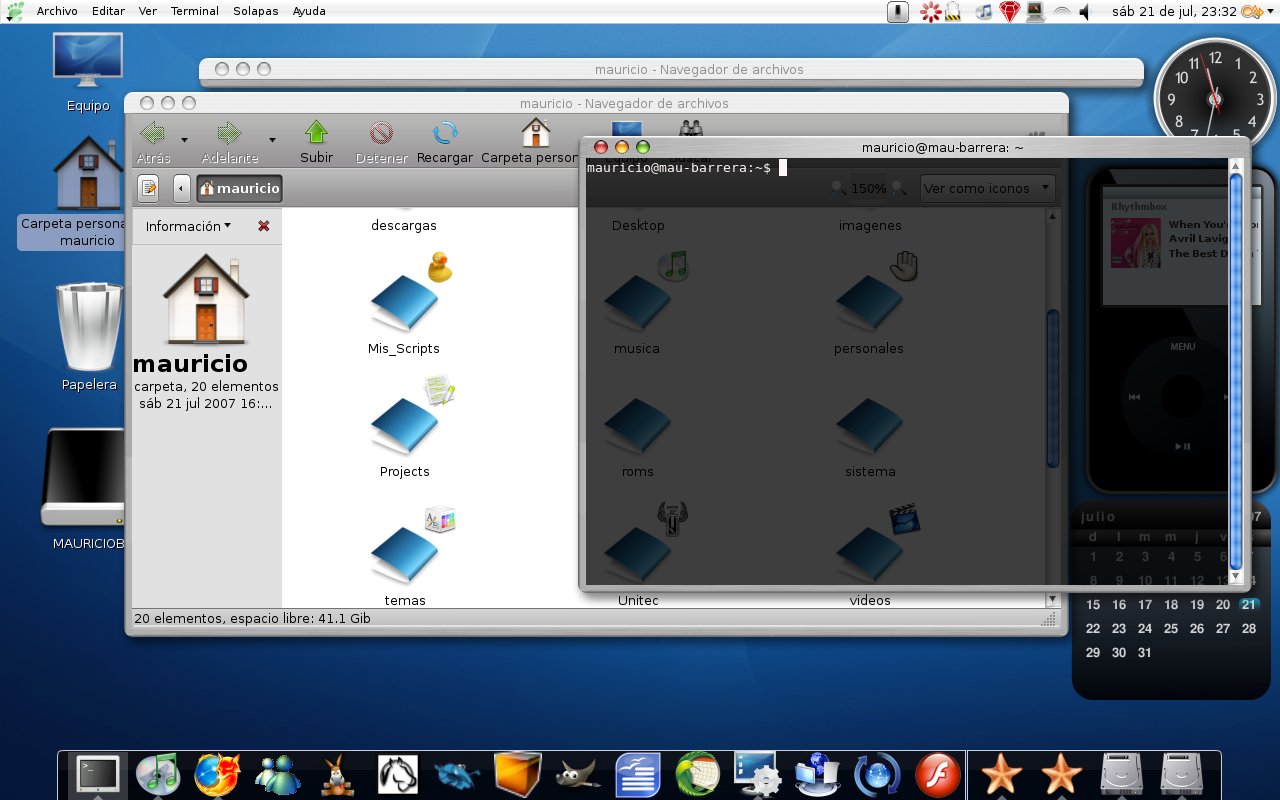Viewport: 1280px width, 800px height.
Task: Open the Projects folder
Action: coord(405,427)
